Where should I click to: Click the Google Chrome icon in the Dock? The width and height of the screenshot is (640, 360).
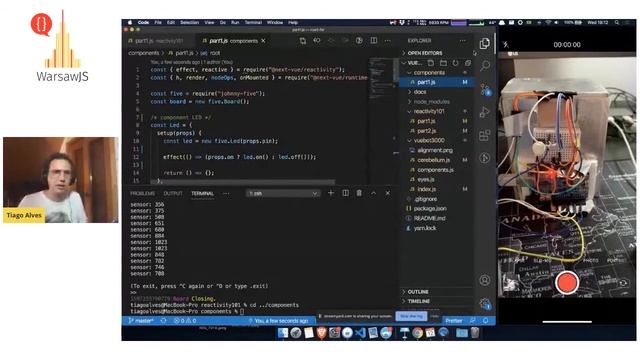coord(417,333)
